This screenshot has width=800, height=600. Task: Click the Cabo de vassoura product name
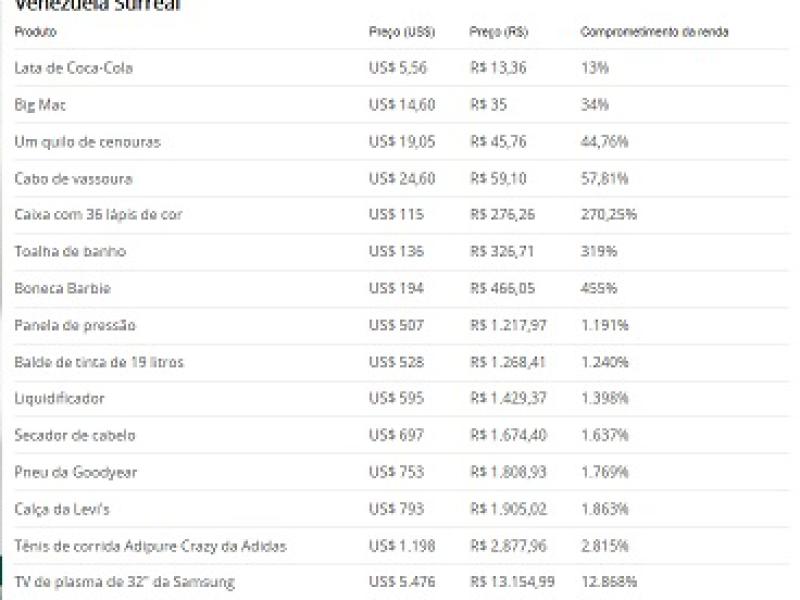(x=73, y=179)
